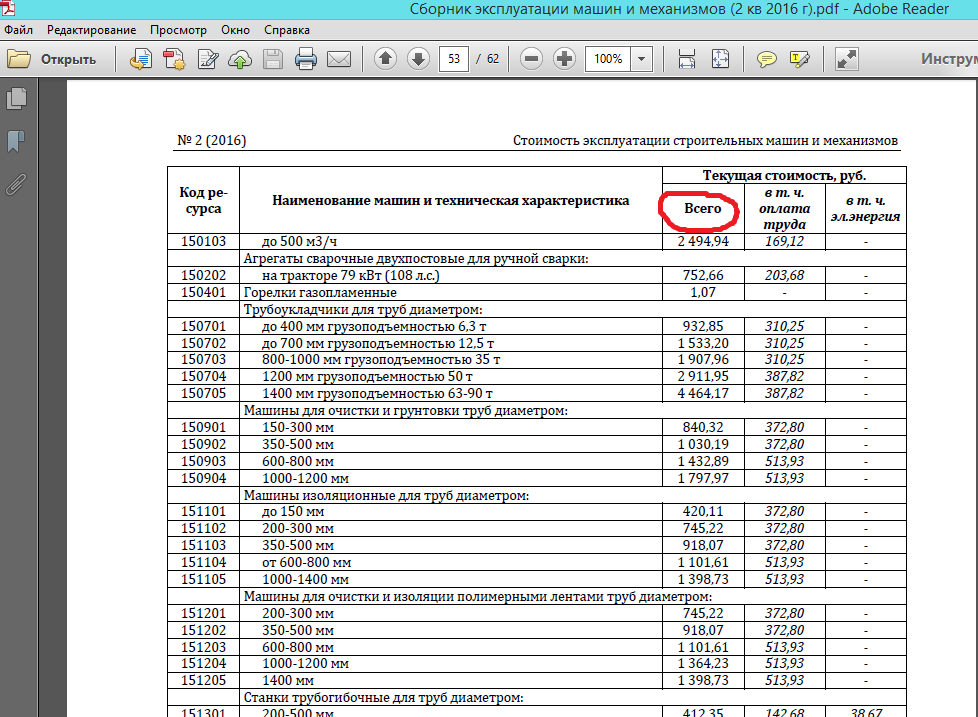Click the zoom in plus button

point(564,59)
